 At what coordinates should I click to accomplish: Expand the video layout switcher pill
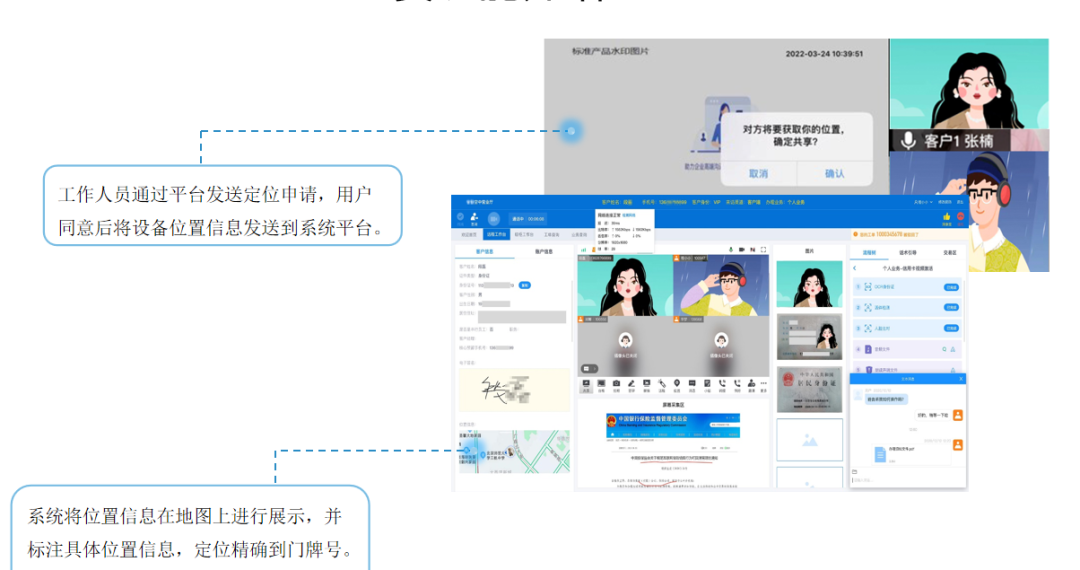click(x=590, y=369)
